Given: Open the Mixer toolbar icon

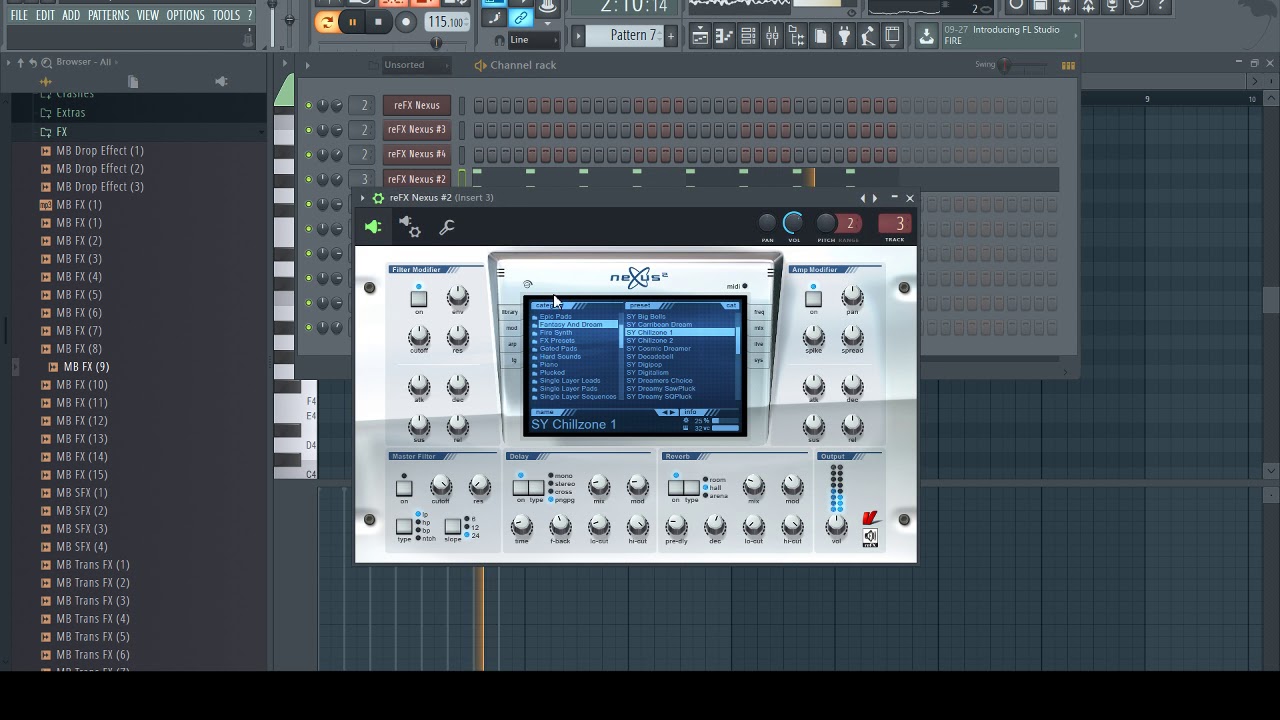Looking at the screenshot, I should tap(772, 37).
